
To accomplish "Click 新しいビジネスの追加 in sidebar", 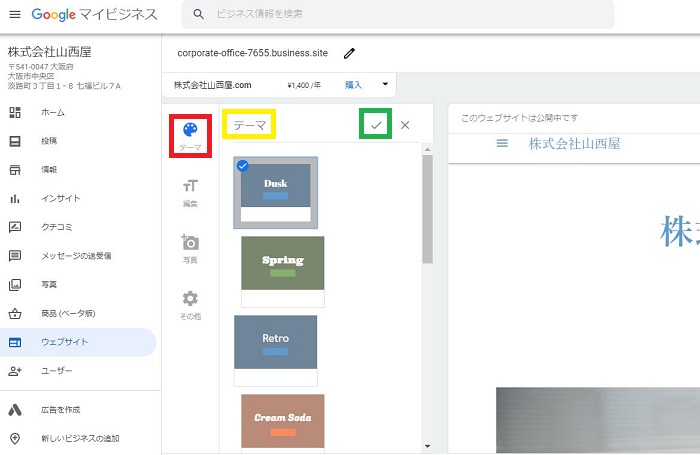I will coord(78,438).
